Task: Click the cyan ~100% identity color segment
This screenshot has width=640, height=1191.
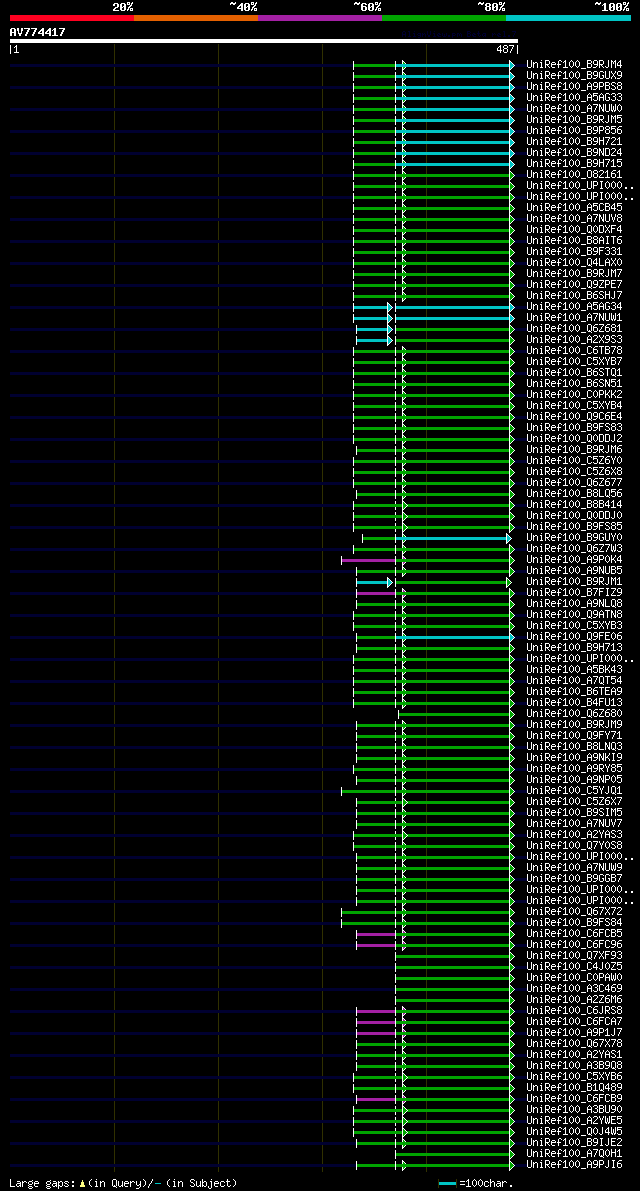Action: point(569,17)
